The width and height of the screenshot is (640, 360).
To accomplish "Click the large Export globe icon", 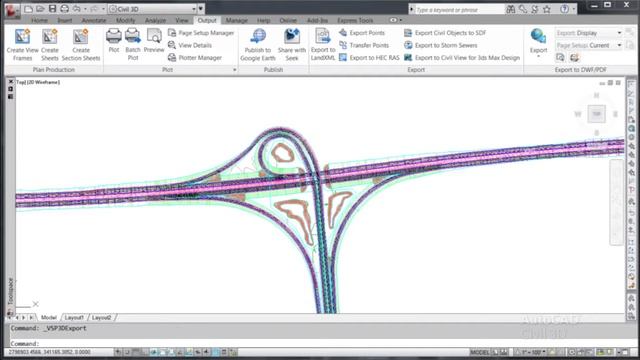I will 538,36.
